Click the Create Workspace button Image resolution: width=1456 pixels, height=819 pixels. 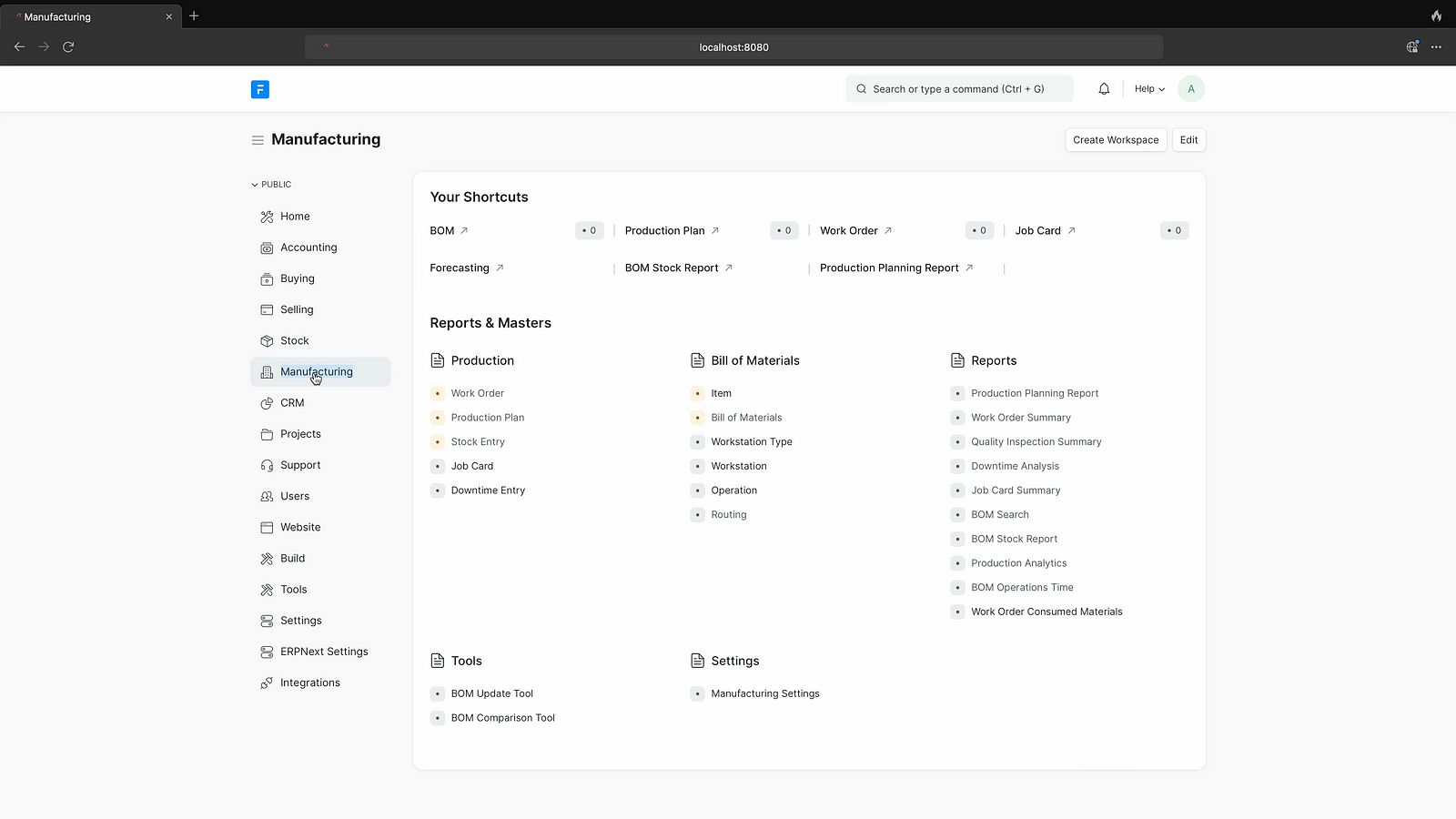point(1115,140)
